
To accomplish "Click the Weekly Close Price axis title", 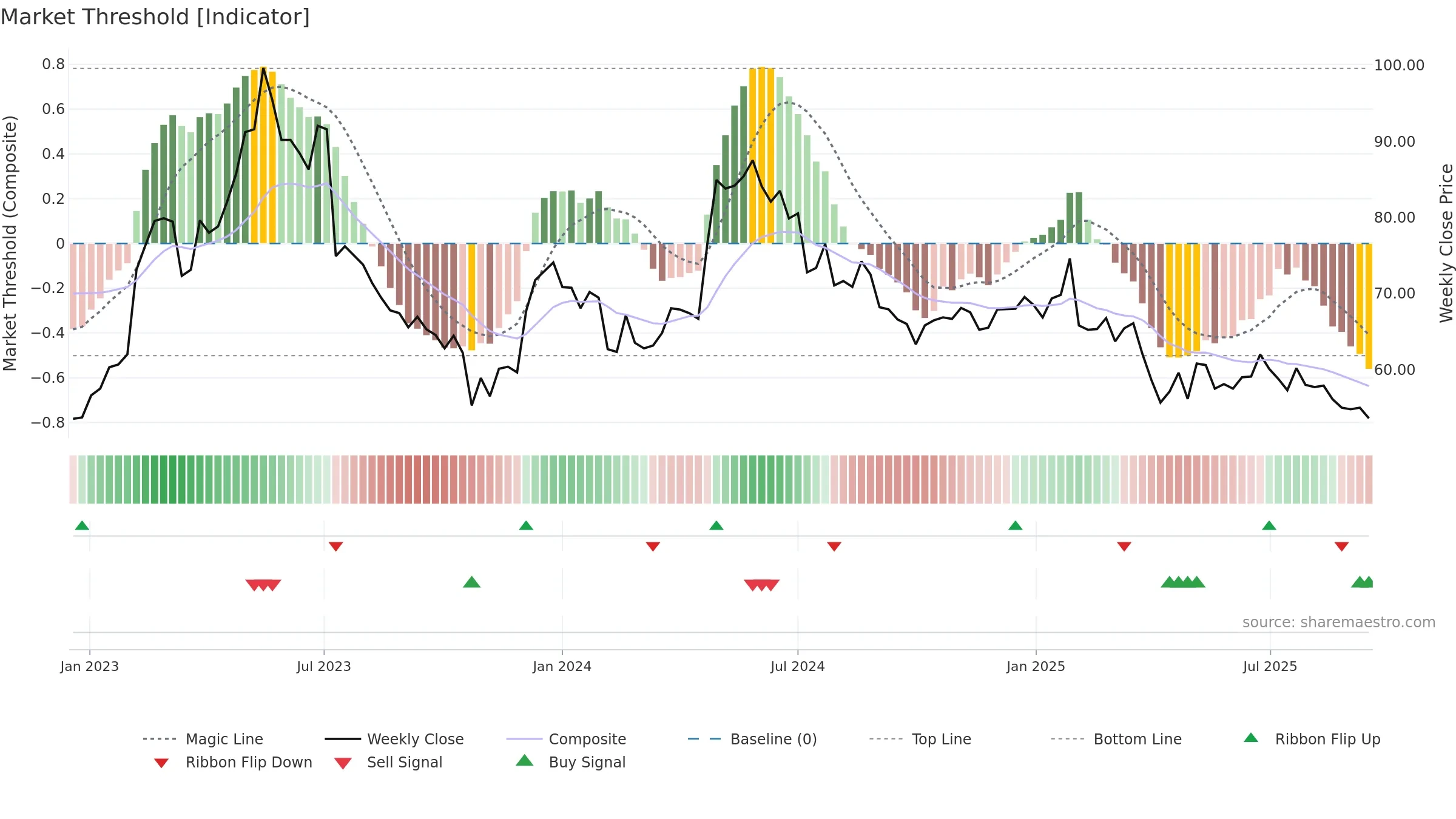I will click(x=1447, y=243).
